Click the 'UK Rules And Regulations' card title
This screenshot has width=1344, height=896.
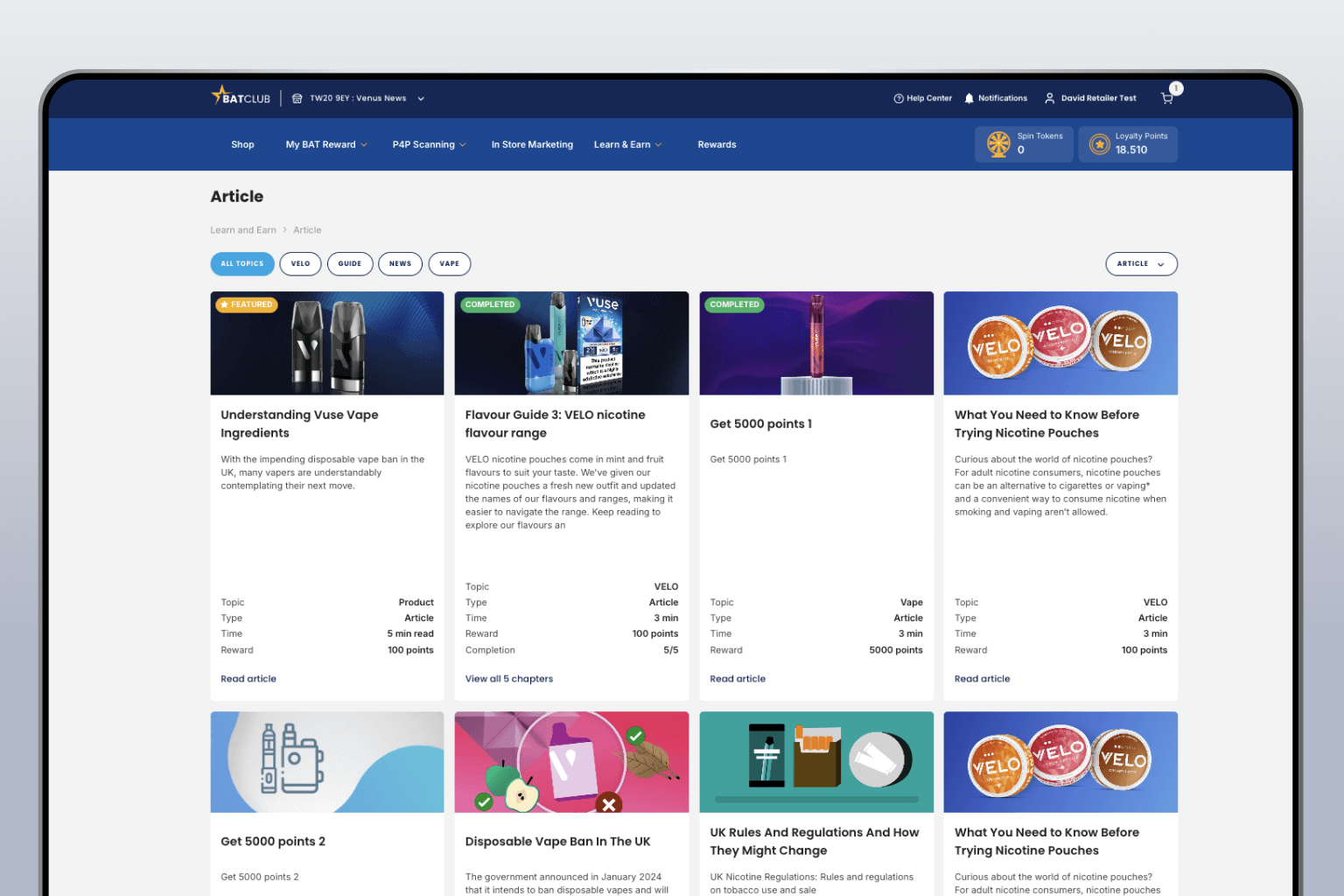815,842
